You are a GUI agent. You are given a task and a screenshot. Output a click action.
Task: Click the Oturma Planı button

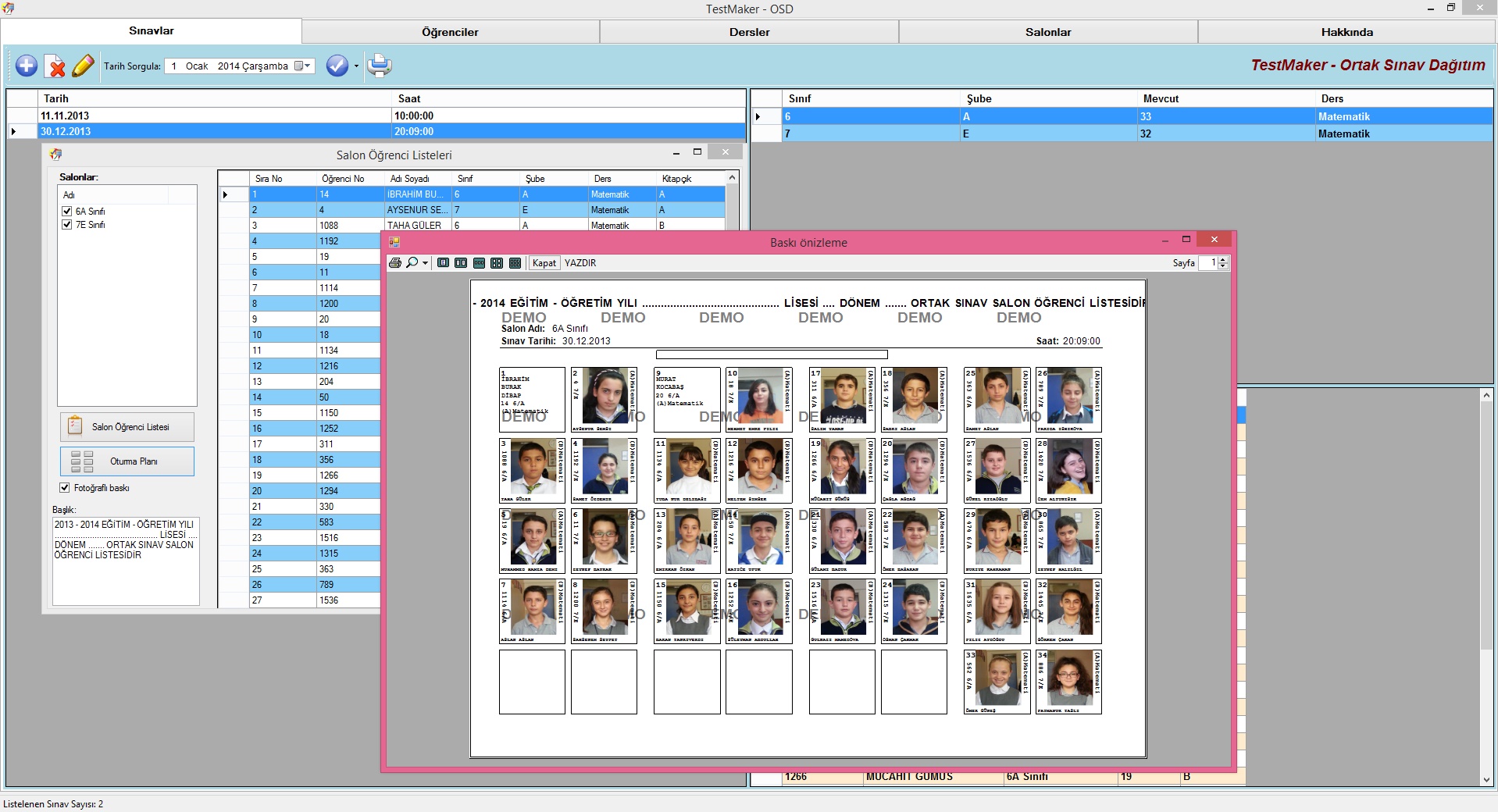[x=127, y=461]
